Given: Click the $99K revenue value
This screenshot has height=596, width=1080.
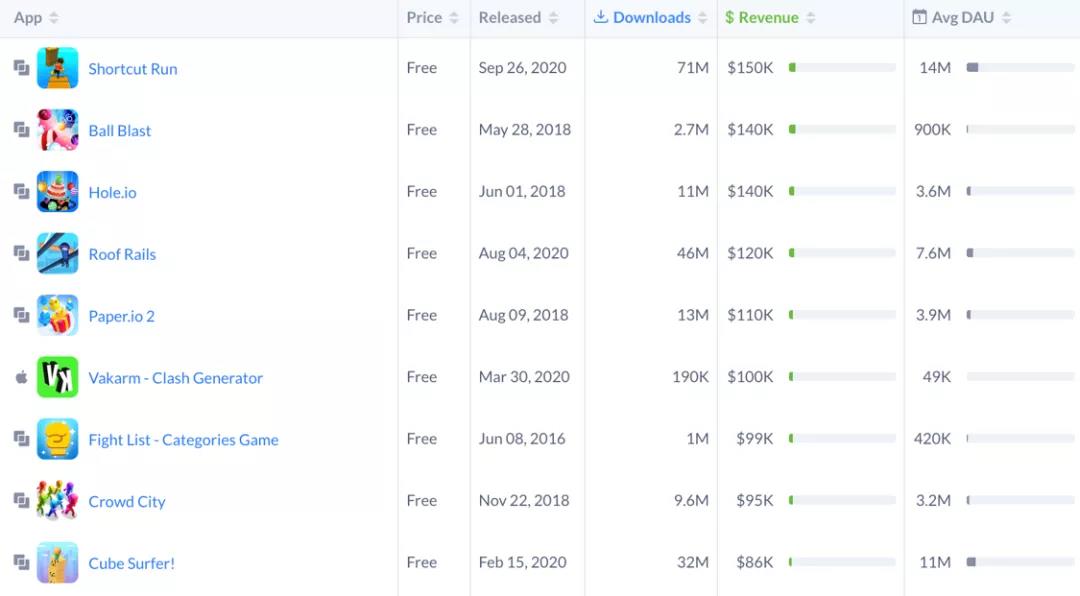Looking at the screenshot, I should (755, 438).
